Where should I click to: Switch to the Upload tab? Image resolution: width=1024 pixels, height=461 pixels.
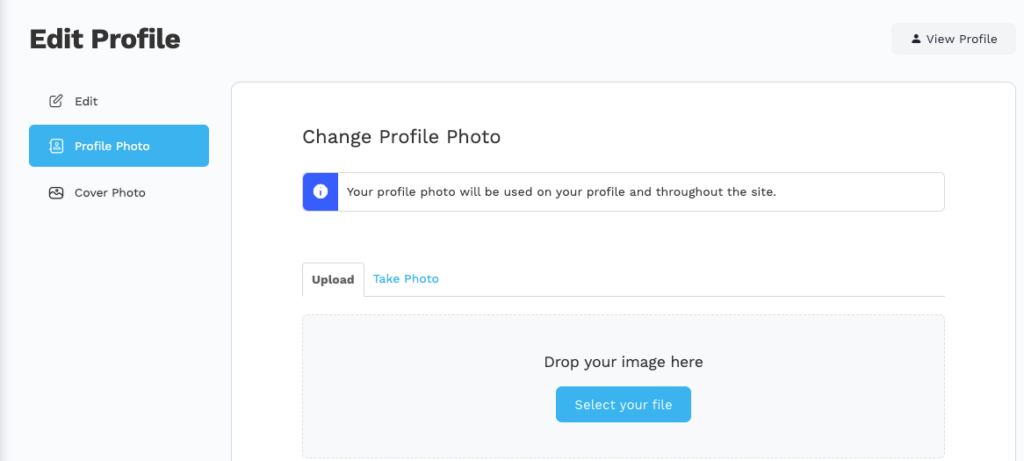(x=333, y=280)
